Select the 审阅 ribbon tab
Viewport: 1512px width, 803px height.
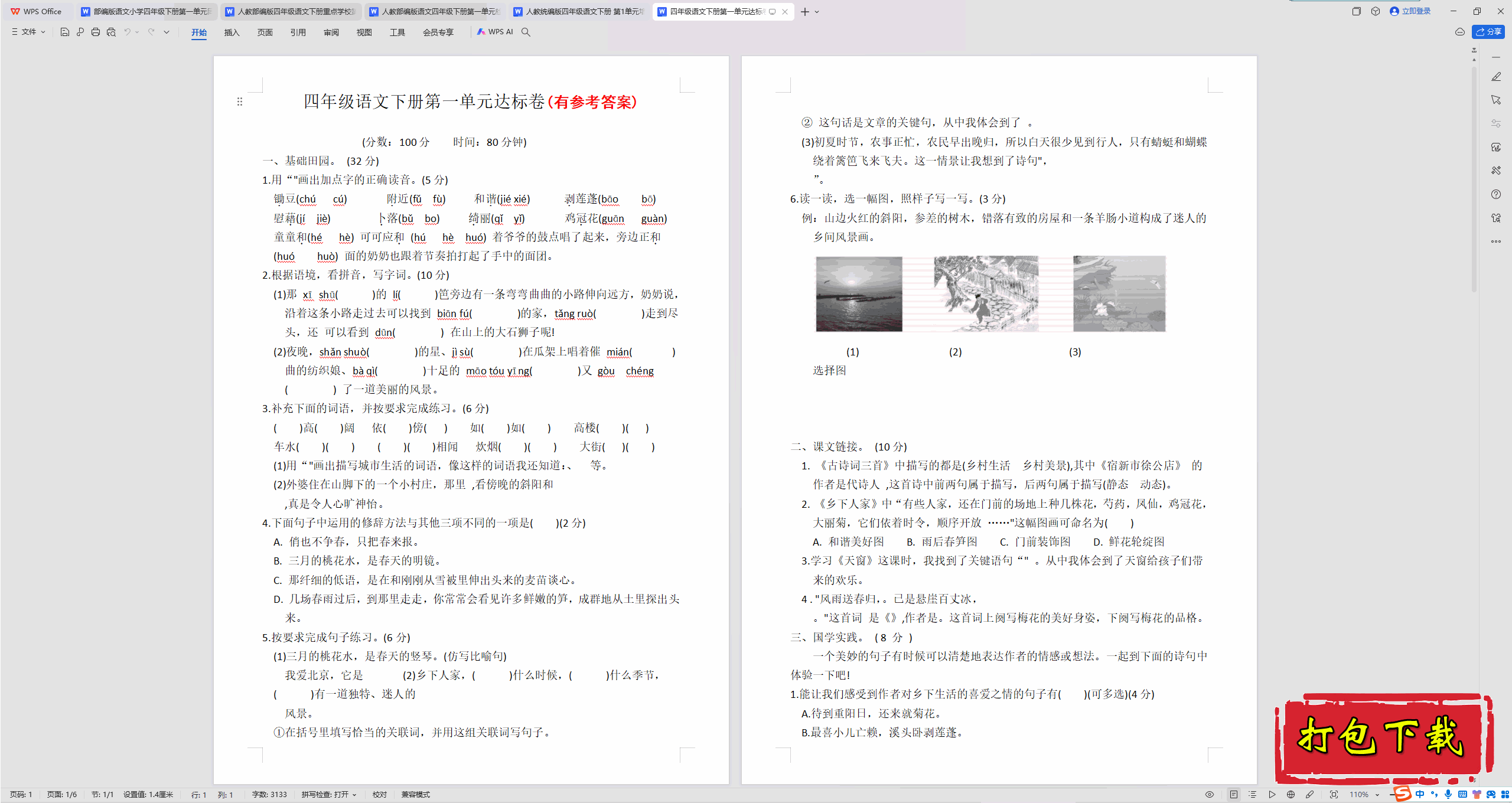click(331, 32)
